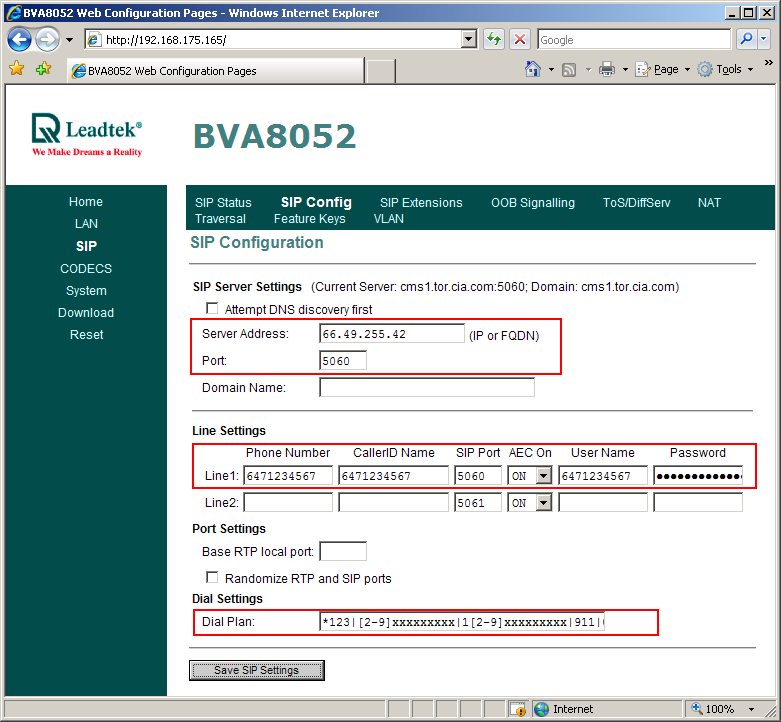Image resolution: width=781 pixels, height=722 pixels.
Task: Click the Dial Plan field
Action: point(462,622)
